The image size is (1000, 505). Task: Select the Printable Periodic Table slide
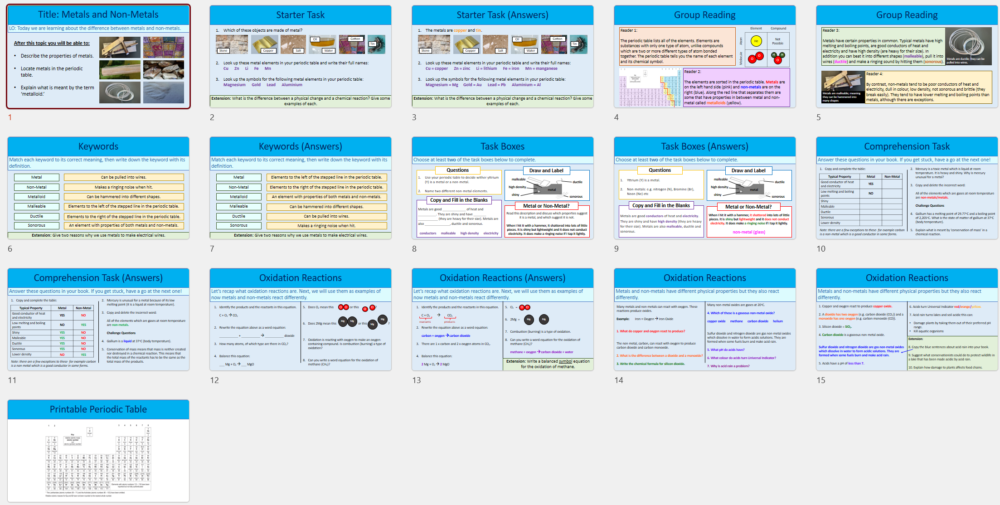98,450
